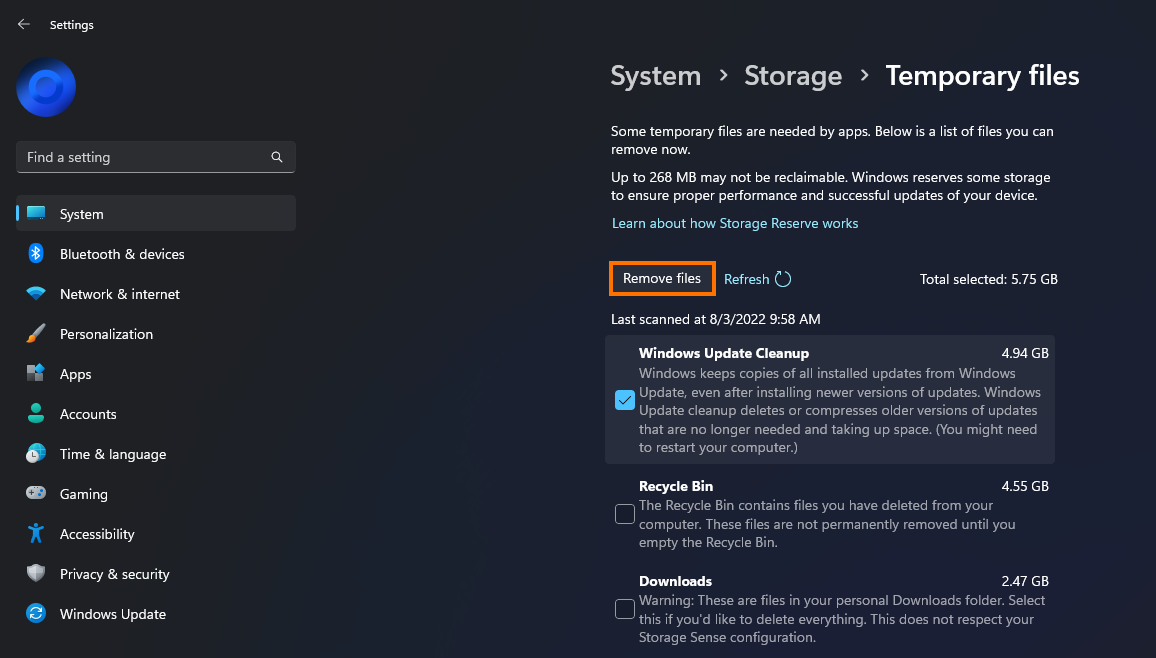Go to Windows Update label
This screenshot has height=658, width=1156.
(x=113, y=614)
